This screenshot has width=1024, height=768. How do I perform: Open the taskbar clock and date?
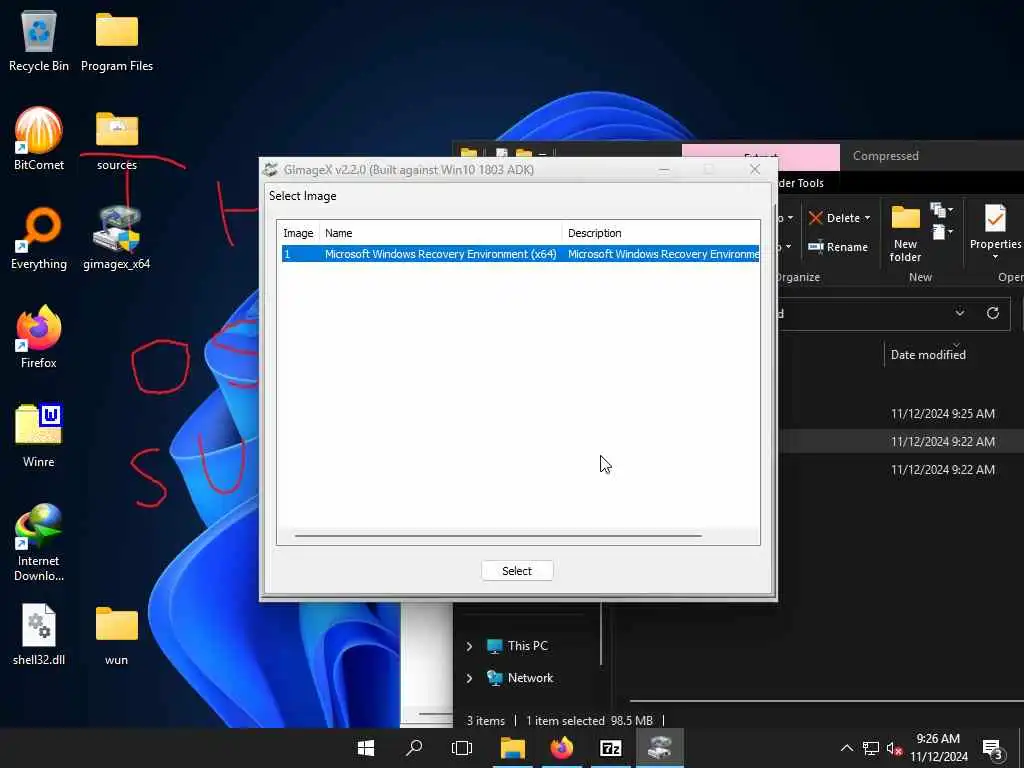(938, 748)
